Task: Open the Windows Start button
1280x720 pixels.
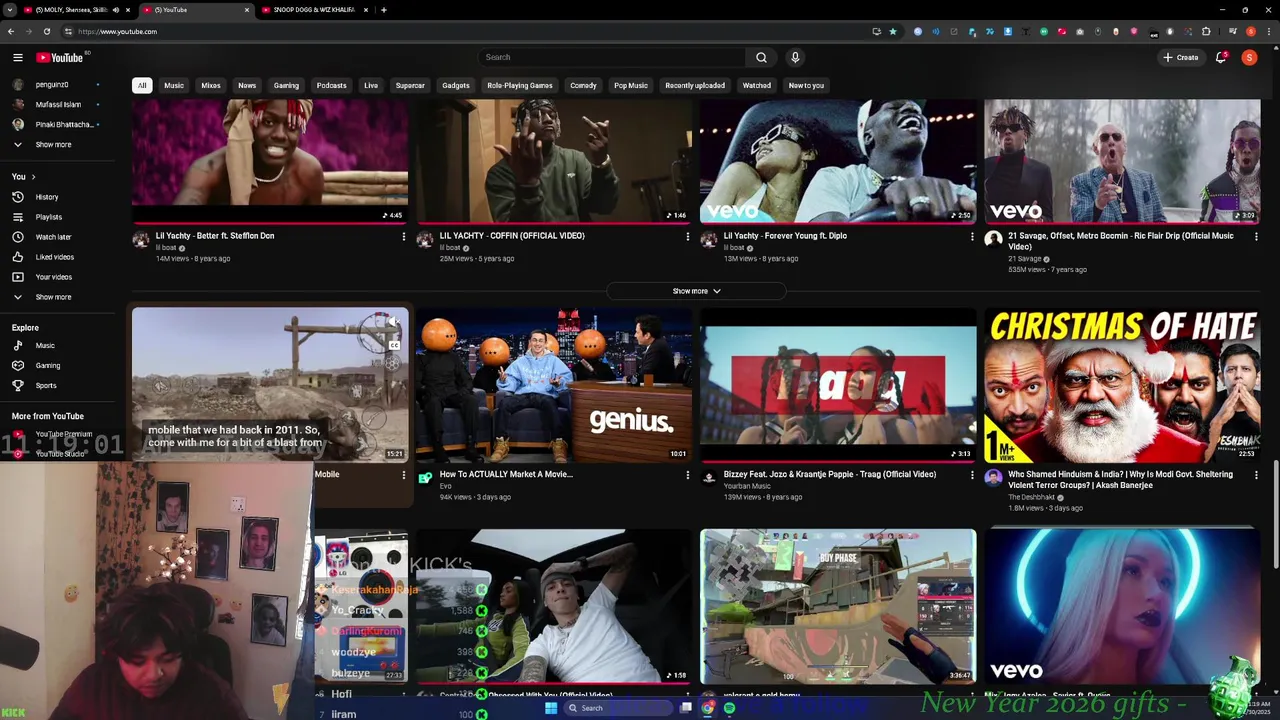Action: (550, 708)
